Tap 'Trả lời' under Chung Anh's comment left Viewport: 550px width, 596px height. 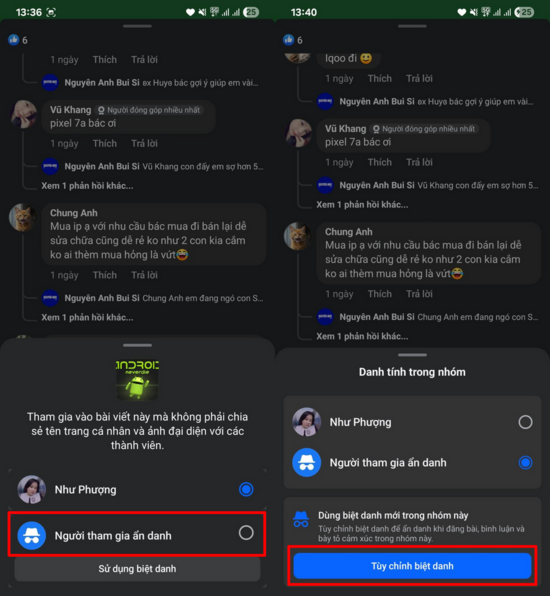pyautogui.click(x=144, y=275)
